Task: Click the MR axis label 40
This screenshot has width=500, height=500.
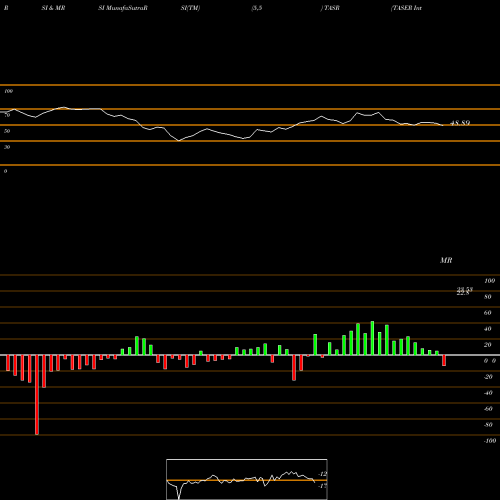Action: pyautogui.click(x=488, y=329)
